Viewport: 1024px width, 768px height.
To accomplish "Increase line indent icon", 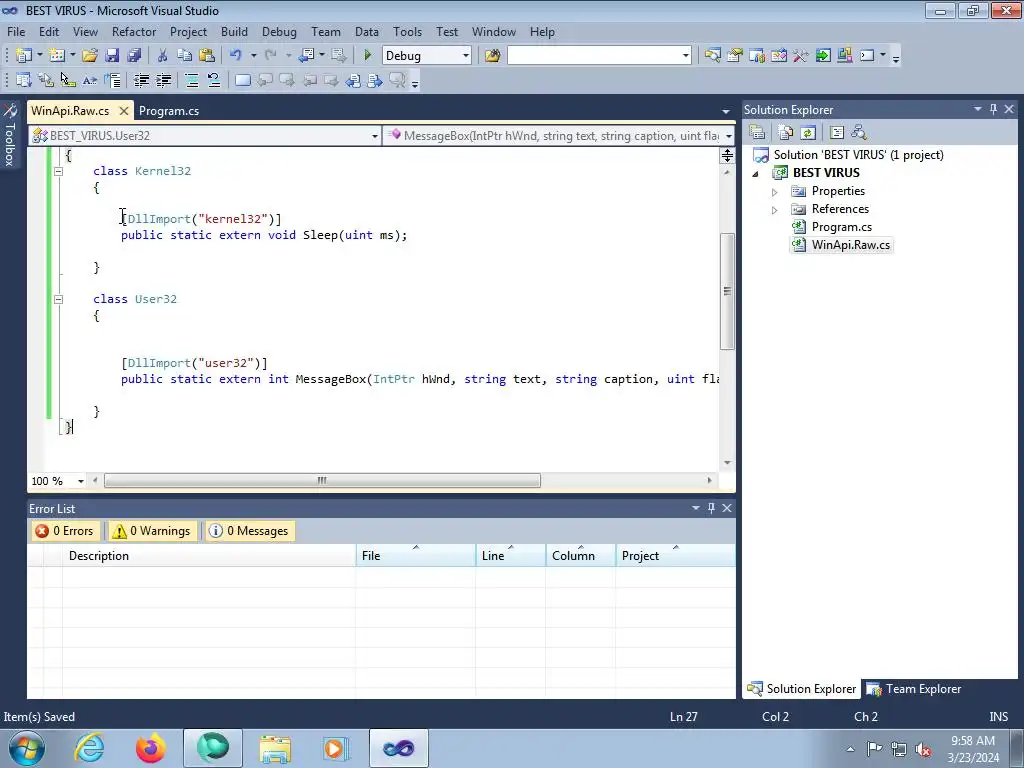I will [x=163, y=80].
